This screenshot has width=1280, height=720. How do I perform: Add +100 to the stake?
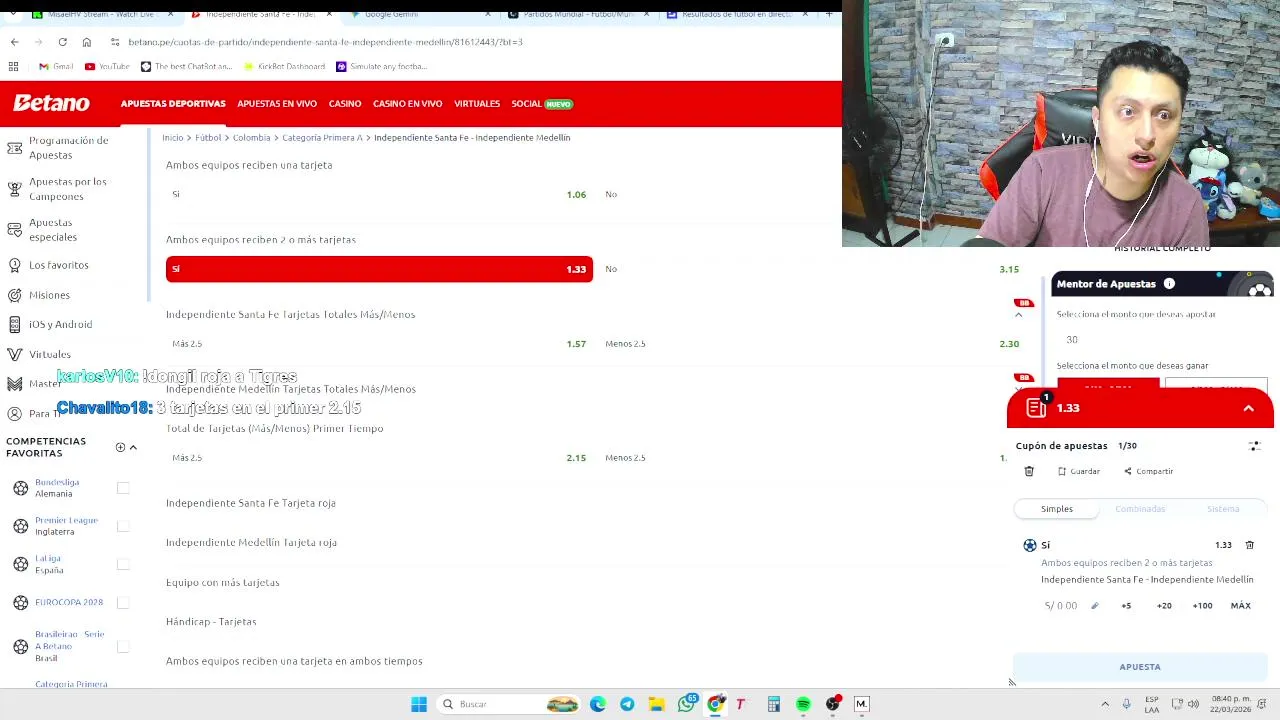tap(1202, 605)
